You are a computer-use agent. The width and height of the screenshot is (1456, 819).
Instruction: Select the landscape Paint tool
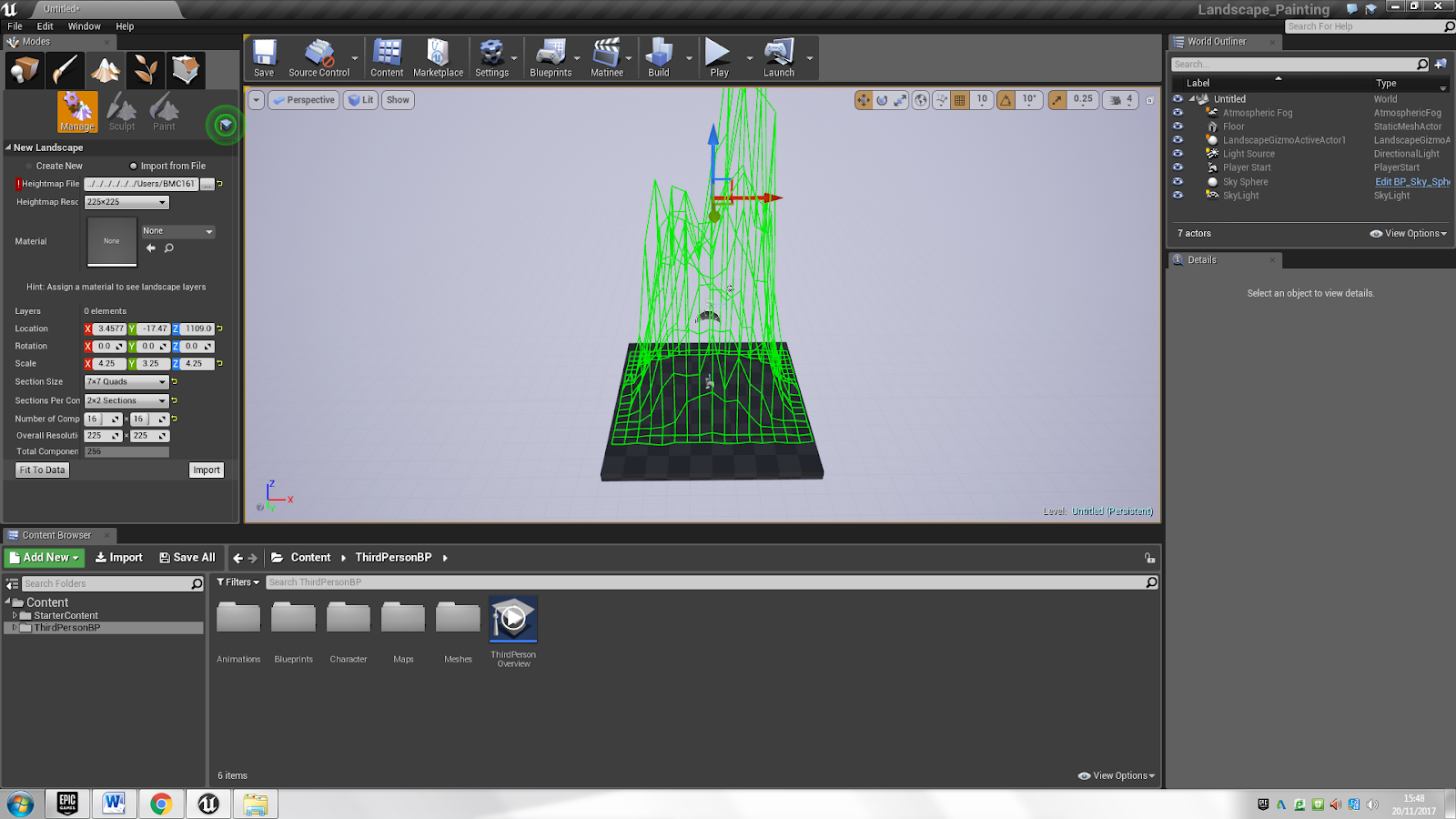[164, 112]
